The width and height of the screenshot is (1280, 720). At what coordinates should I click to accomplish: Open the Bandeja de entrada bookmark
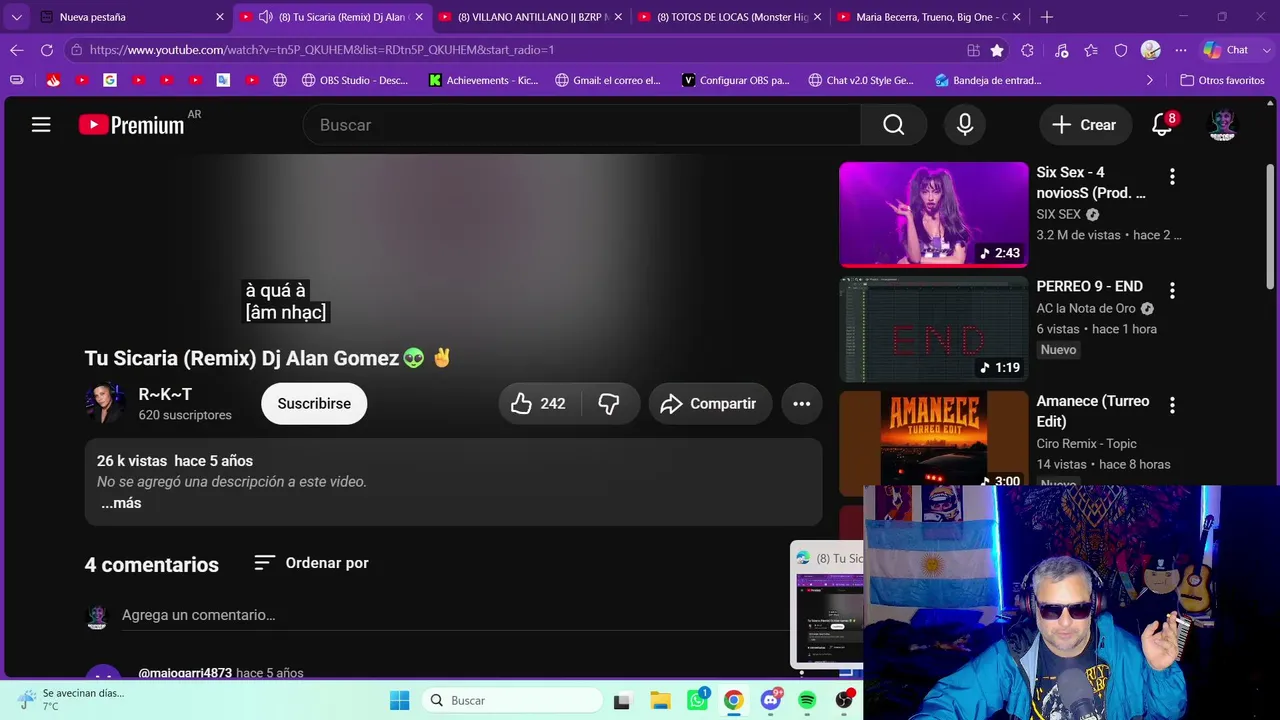[988, 80]
